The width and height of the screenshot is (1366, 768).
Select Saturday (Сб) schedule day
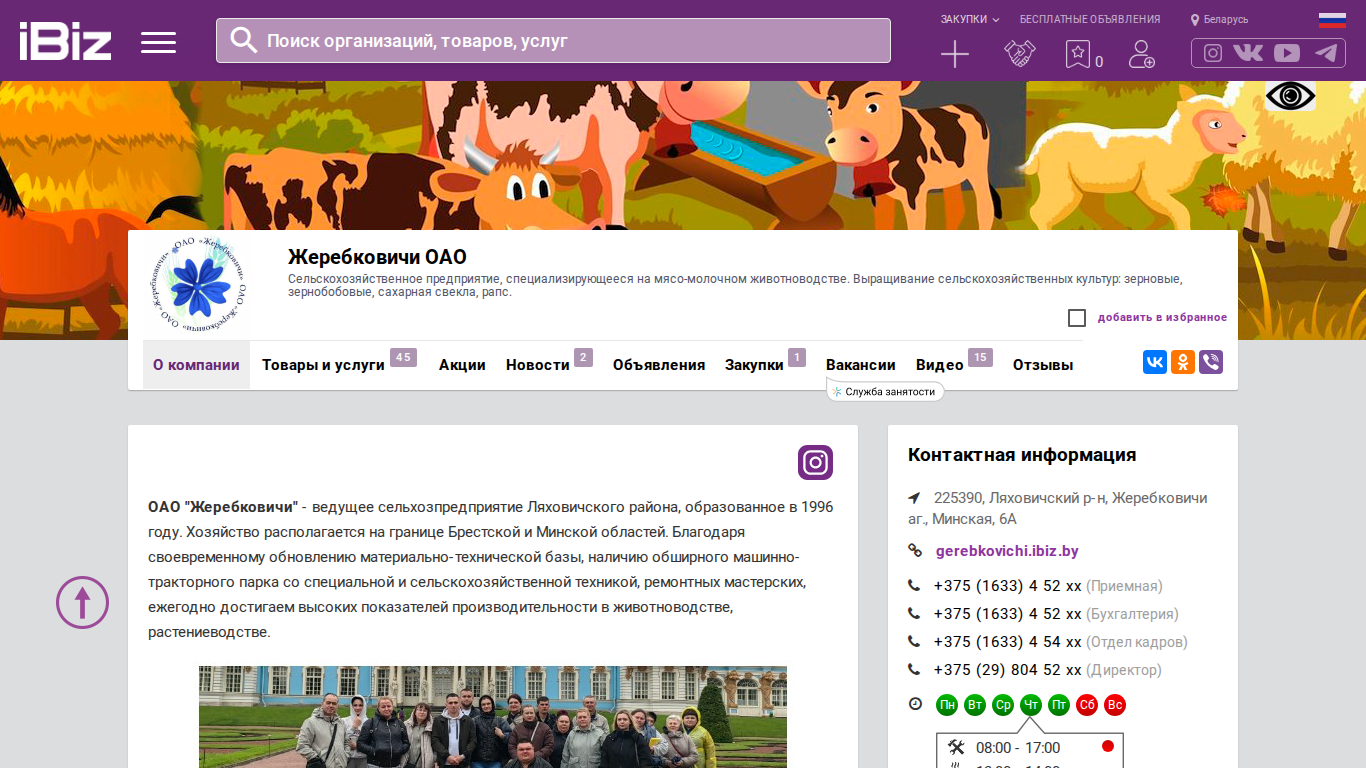coord(1087,705)
